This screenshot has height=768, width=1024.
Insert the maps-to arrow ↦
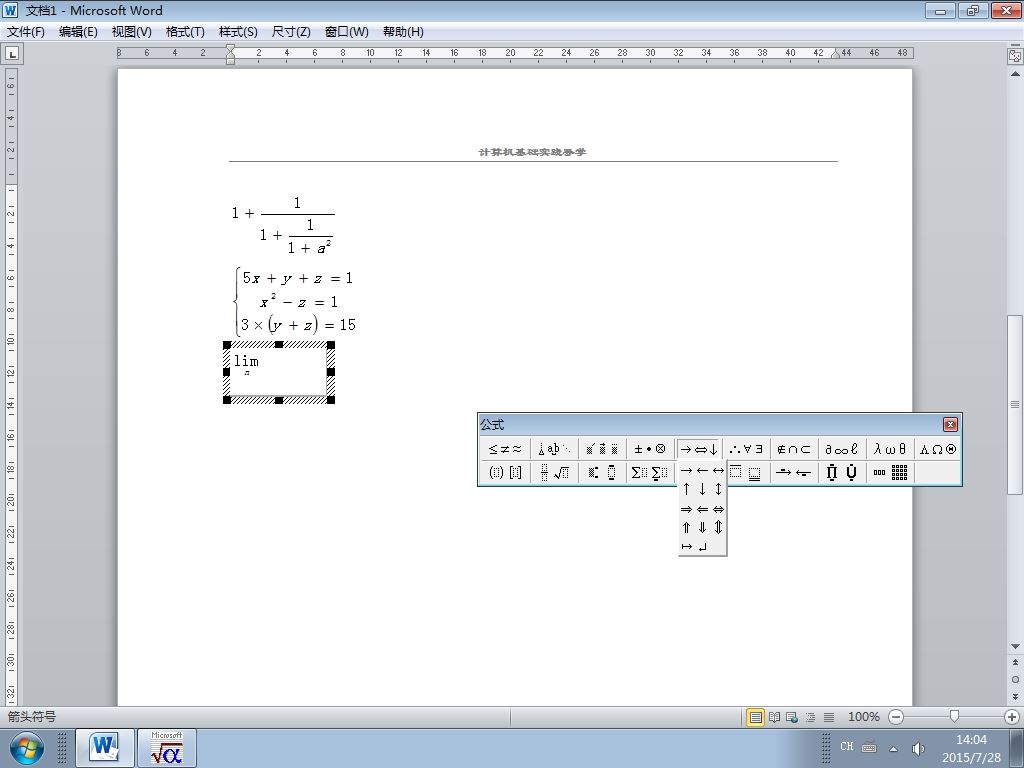[686, 547]
